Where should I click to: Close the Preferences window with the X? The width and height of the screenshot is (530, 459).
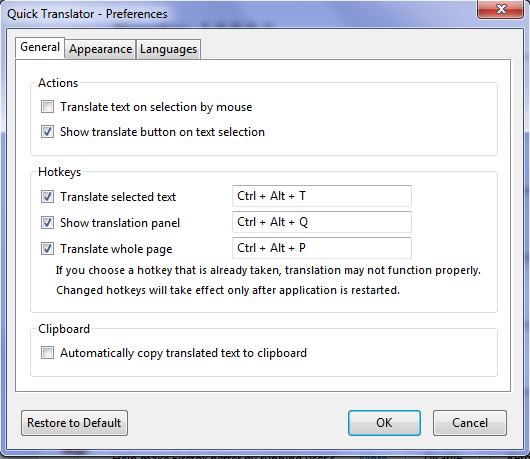point(501,9)
